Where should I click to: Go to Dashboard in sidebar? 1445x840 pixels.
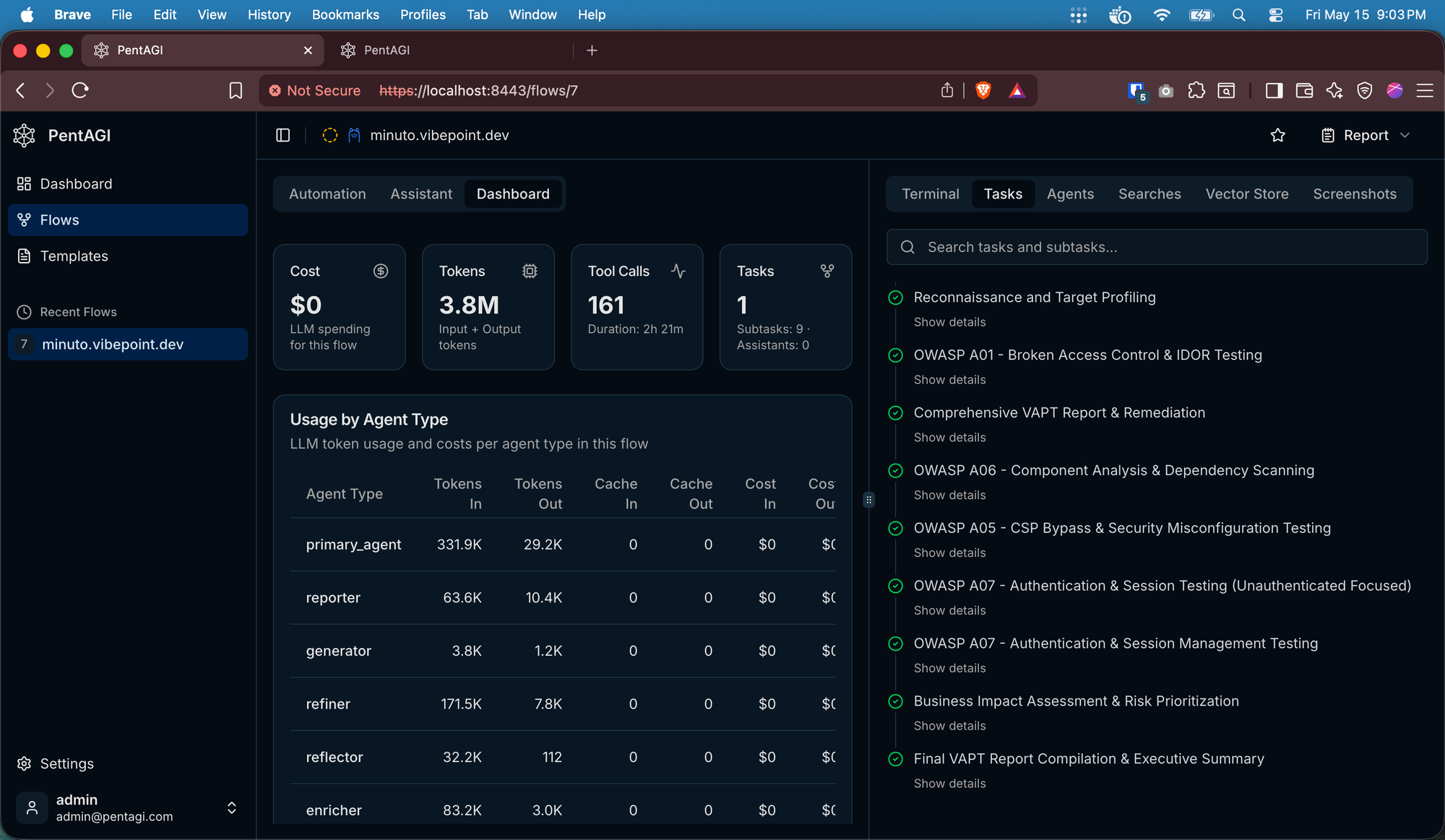pyautogui.click(x=128, y=184)
